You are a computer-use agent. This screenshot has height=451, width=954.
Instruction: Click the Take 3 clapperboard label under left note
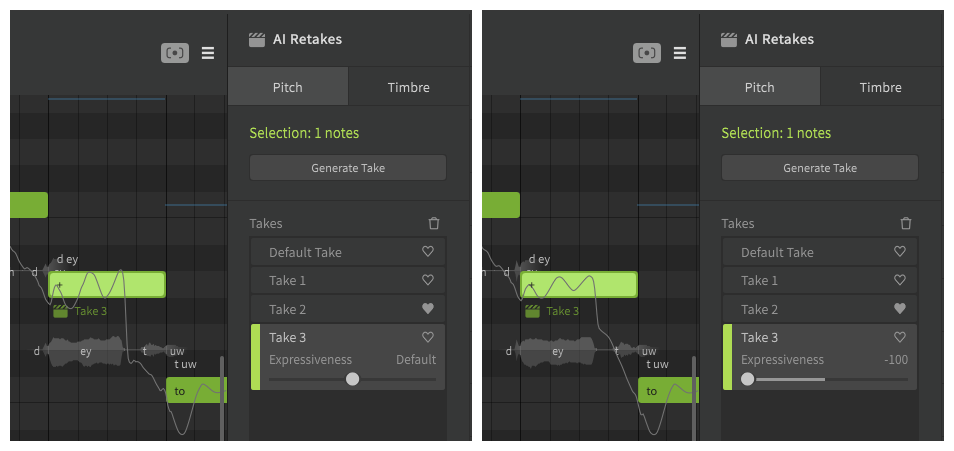80,311
